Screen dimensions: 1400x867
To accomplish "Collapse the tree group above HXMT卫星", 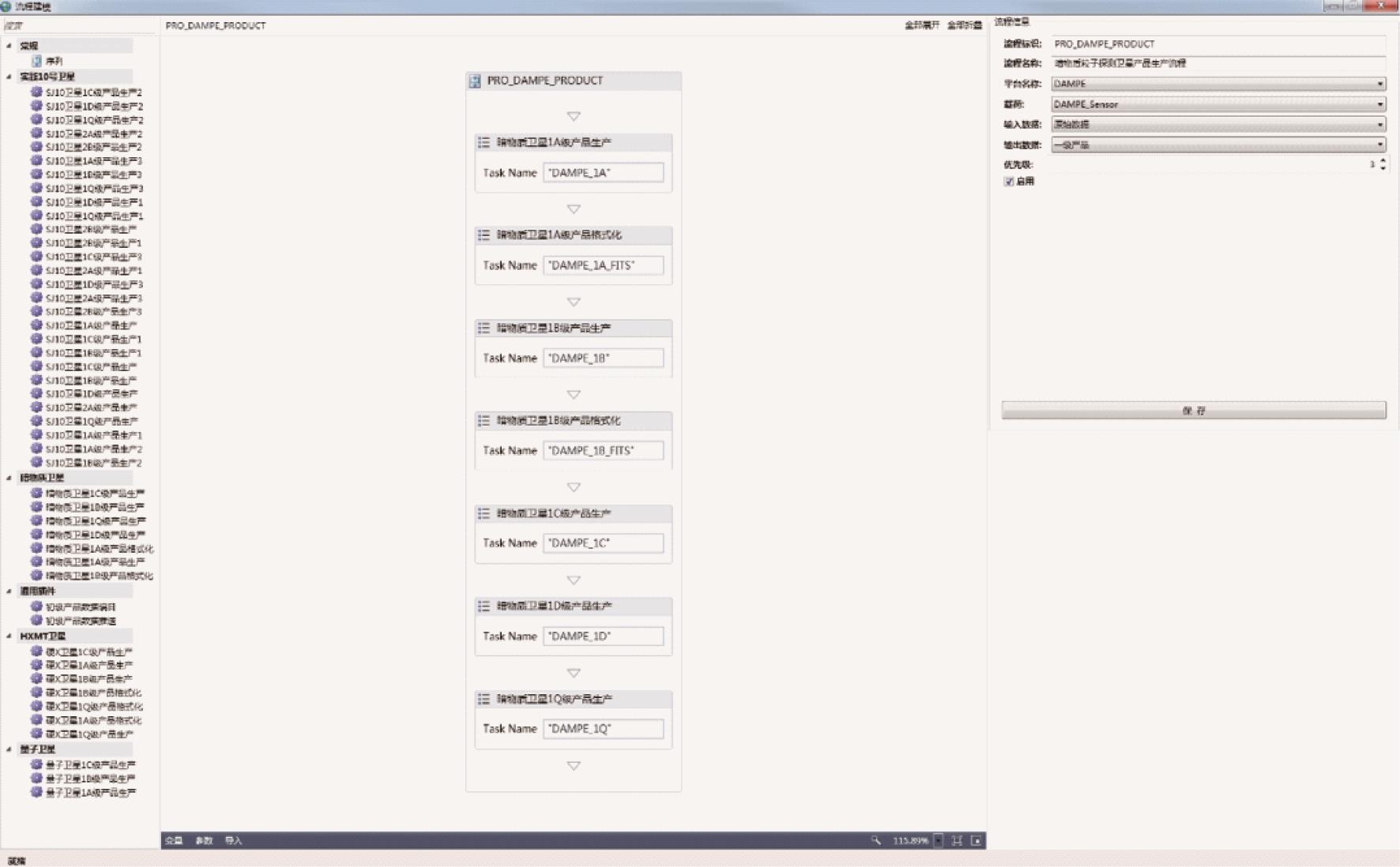I will [9, 591].
